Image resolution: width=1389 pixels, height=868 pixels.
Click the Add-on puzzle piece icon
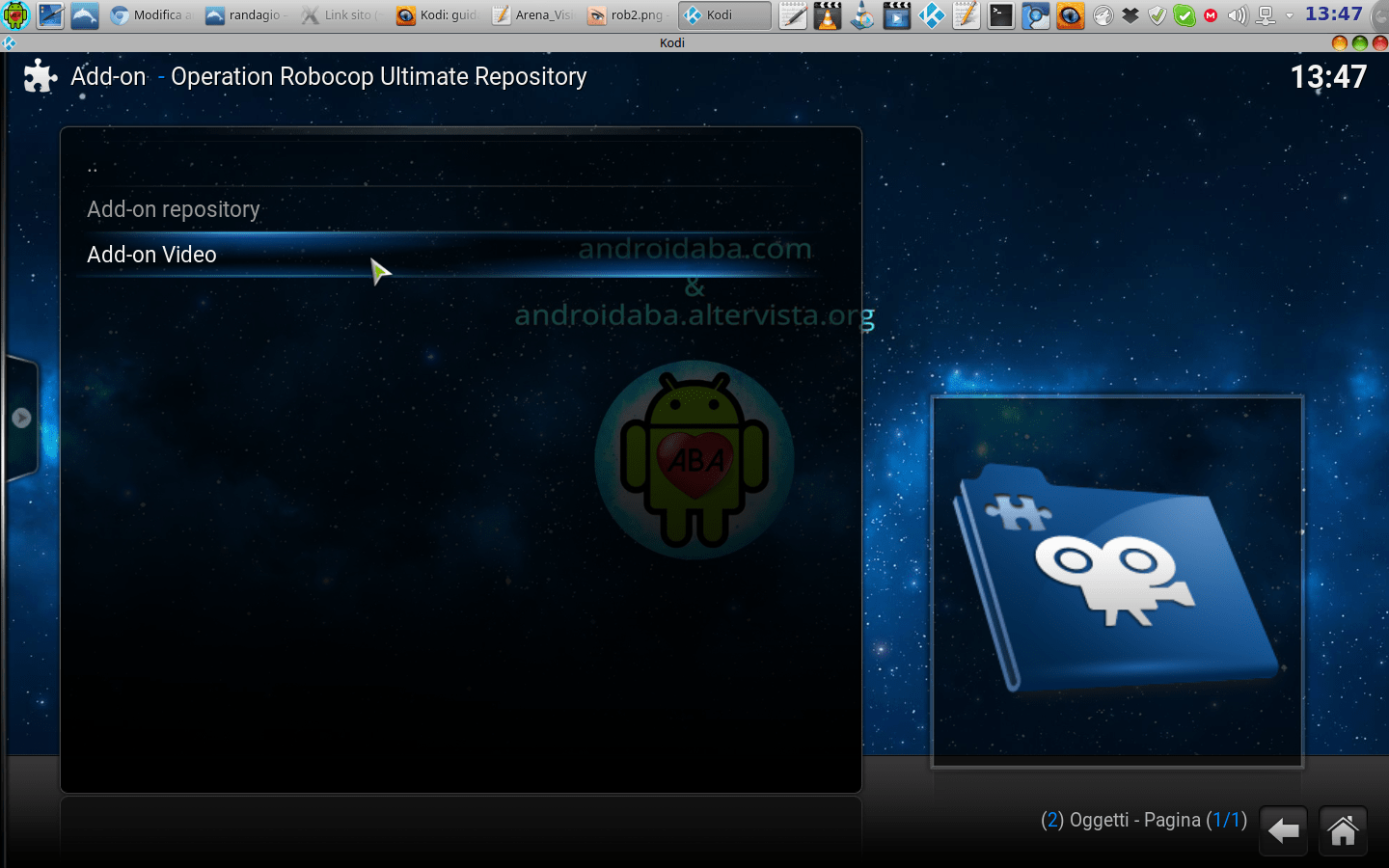tap(41, 76)
